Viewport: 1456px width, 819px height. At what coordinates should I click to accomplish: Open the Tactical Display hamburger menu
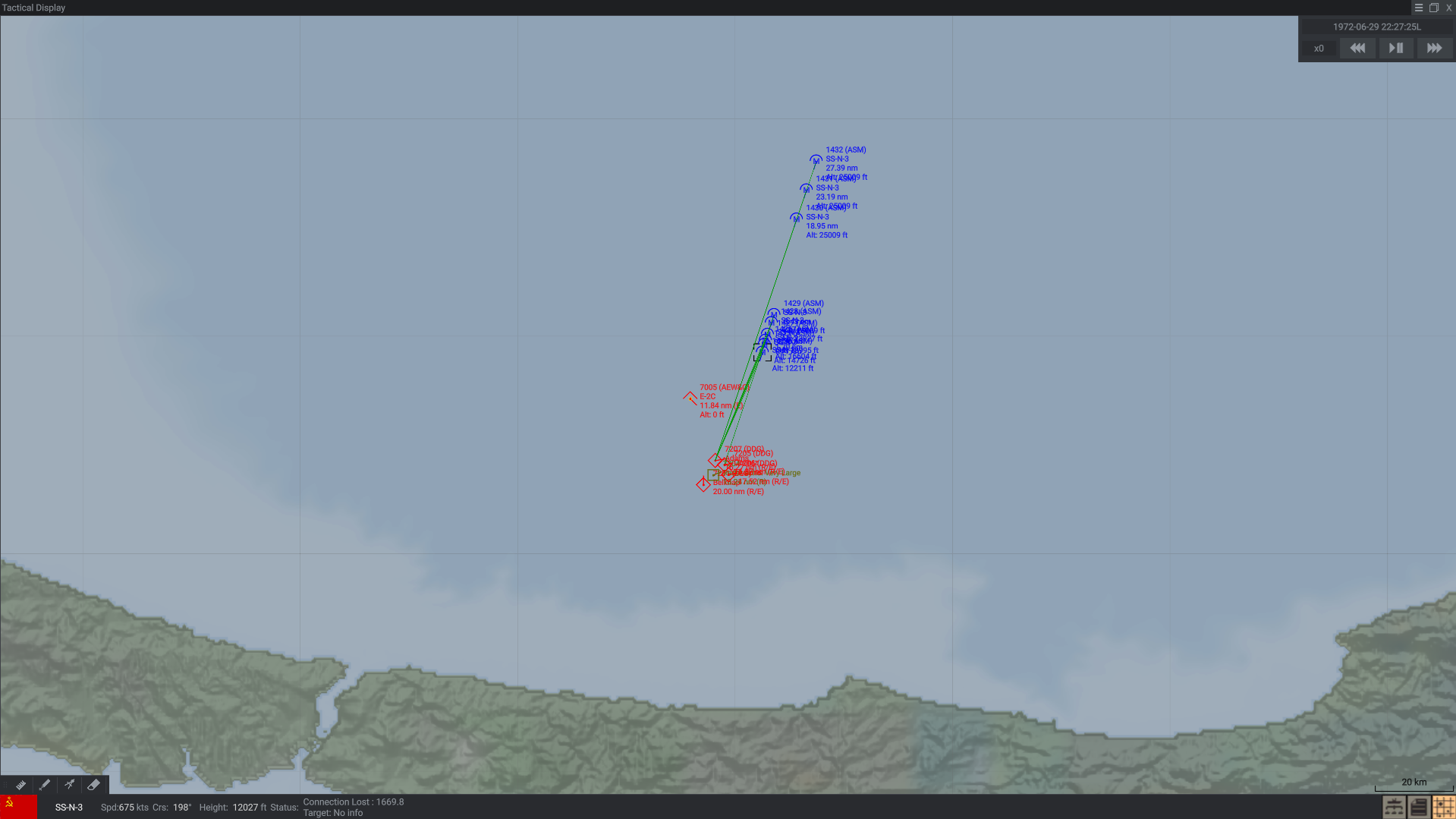pos(1419,8)
